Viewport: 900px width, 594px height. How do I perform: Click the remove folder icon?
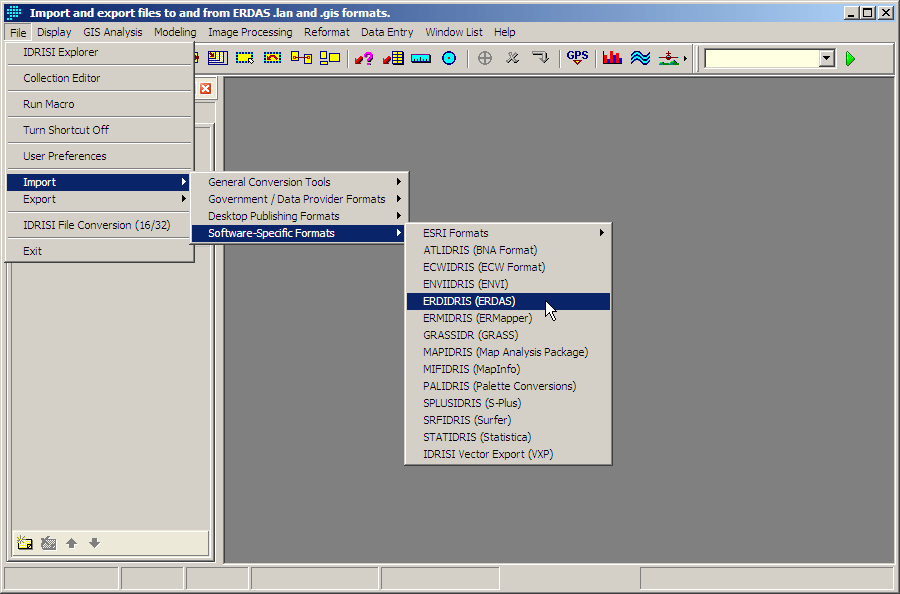[x=49, y=543]
